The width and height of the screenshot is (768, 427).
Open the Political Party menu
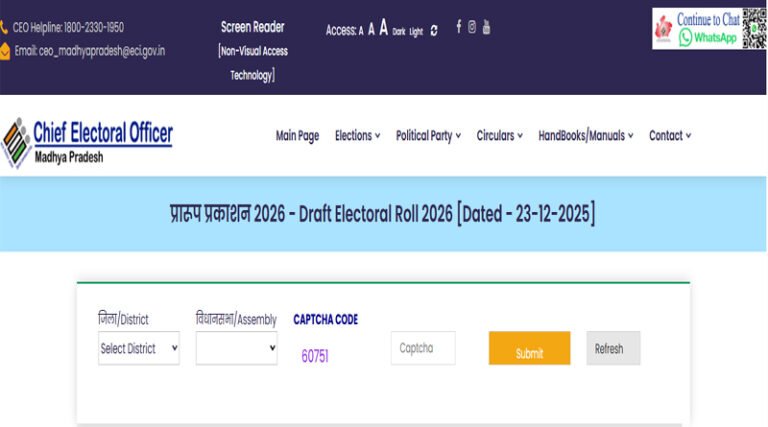(x=428, y=136)
